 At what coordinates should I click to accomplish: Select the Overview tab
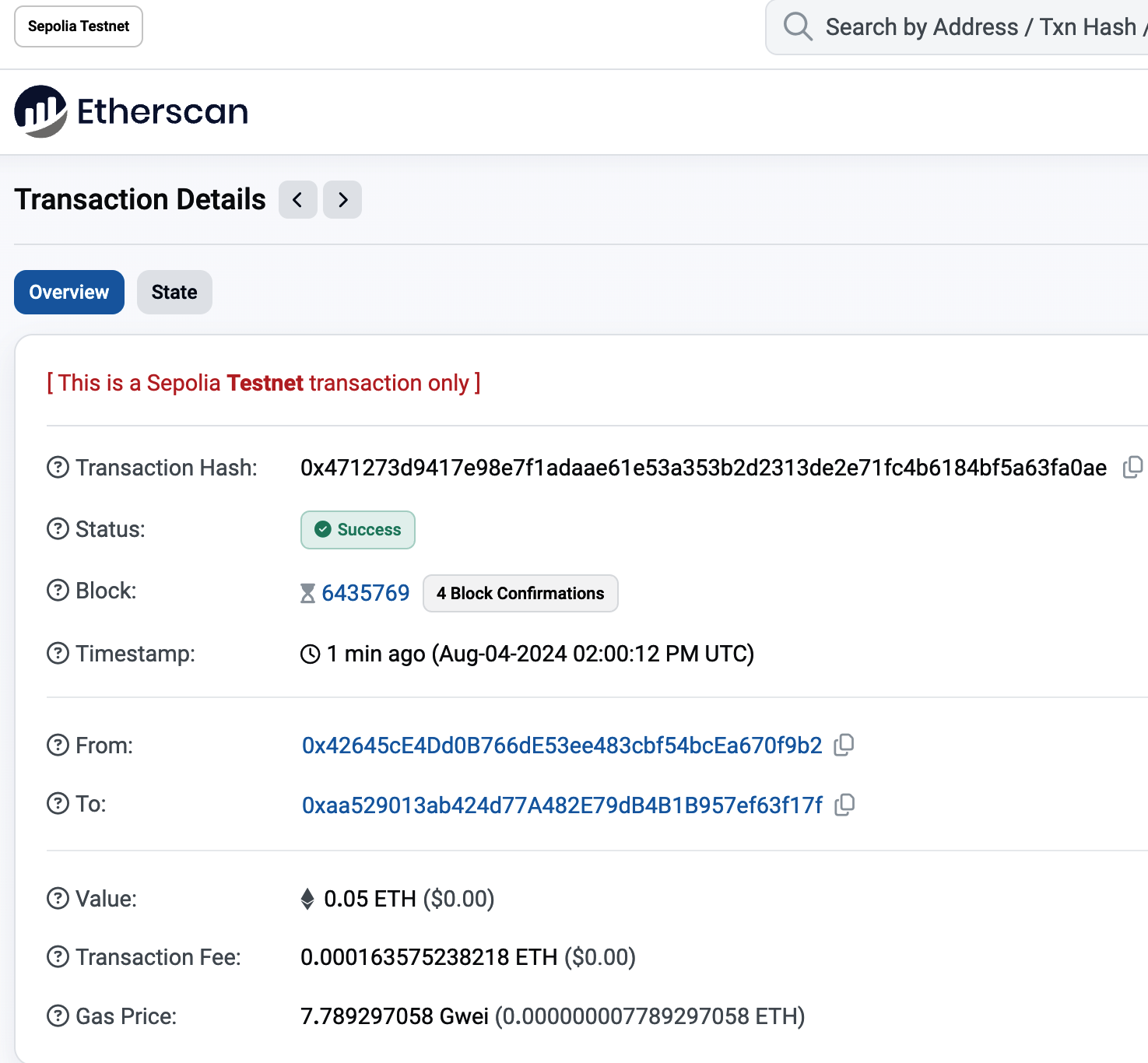68,292
